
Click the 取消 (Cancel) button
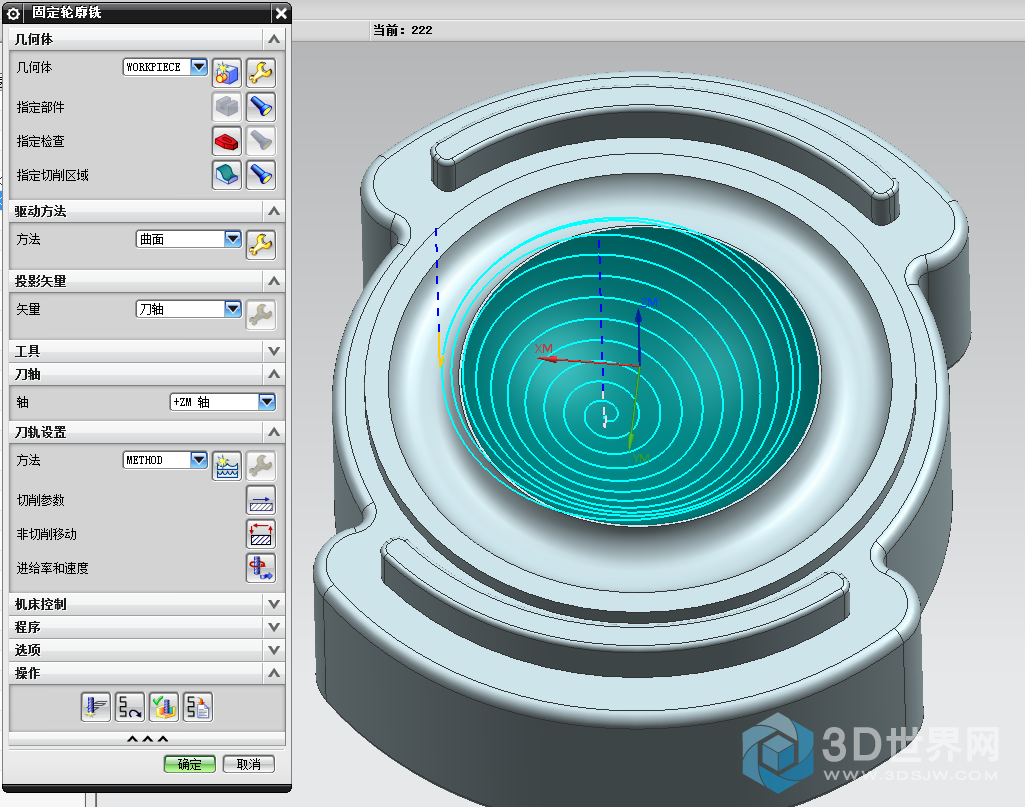pos(248,764)
